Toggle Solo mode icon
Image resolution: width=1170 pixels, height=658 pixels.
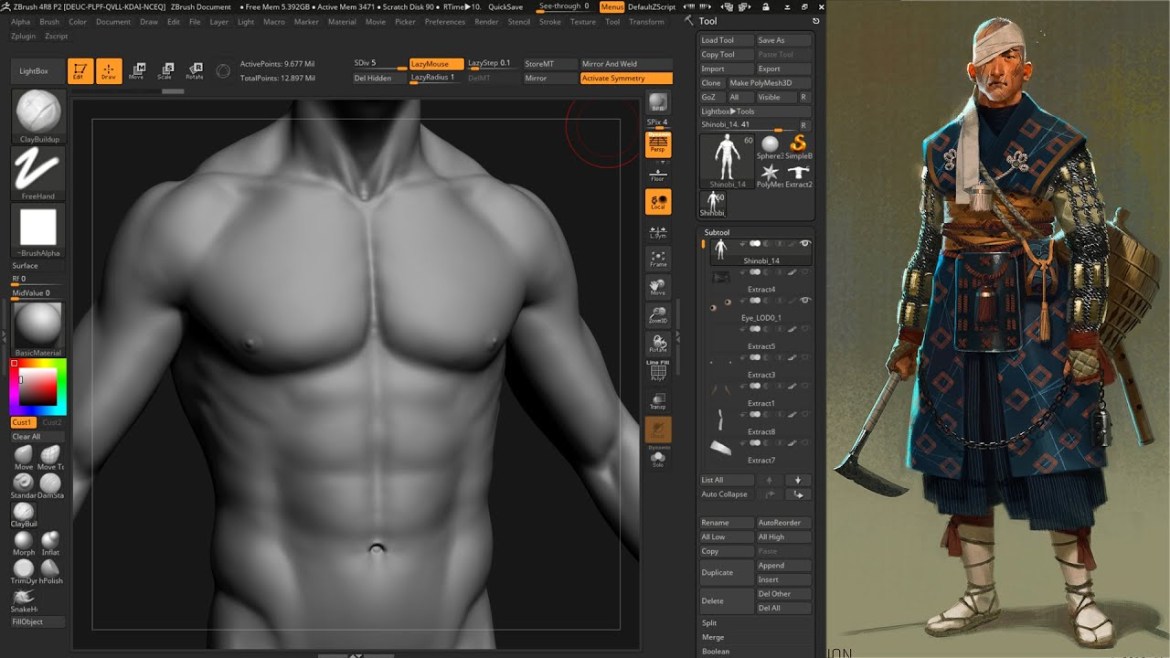657,458
